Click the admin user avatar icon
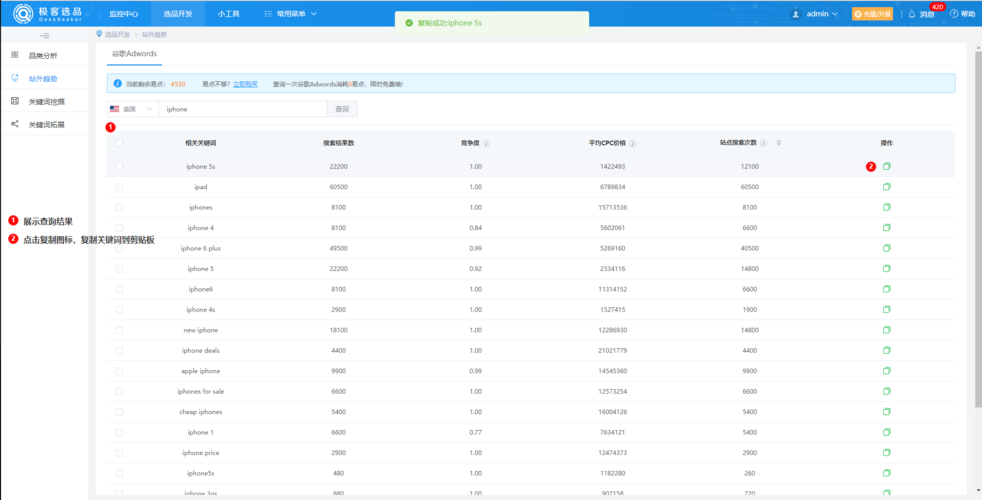This screenshot has height=500, width=982. coord(796,14)
